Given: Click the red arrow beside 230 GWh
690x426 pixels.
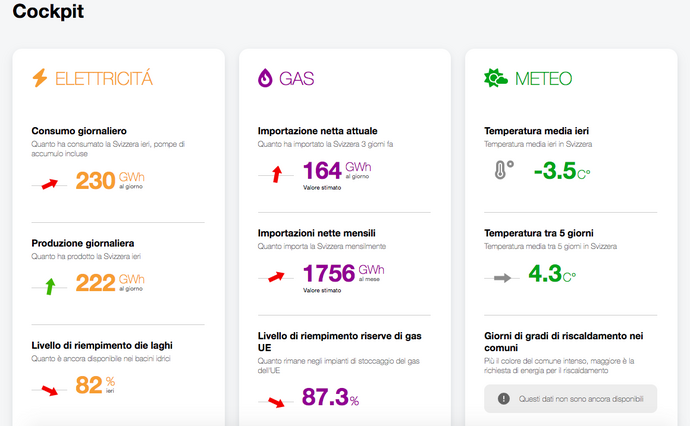Looking at the screenshot, I should click(x=48, y=183).
